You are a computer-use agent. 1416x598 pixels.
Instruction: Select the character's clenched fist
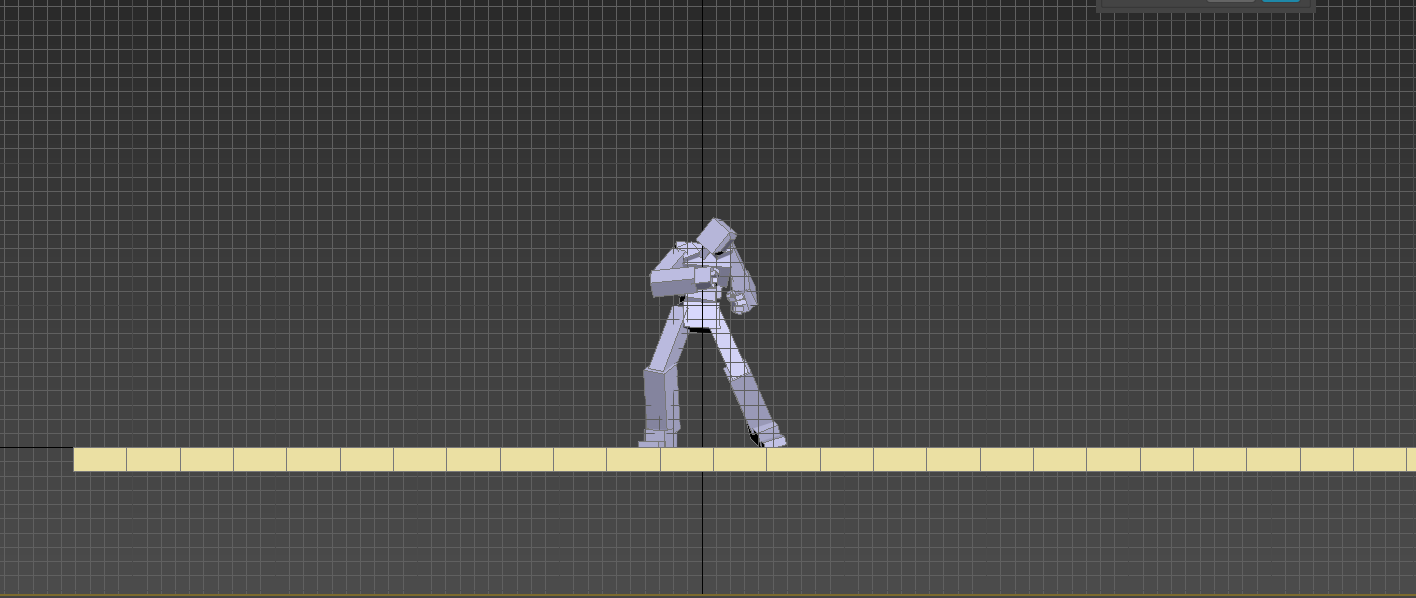click(x=739, y=302)
